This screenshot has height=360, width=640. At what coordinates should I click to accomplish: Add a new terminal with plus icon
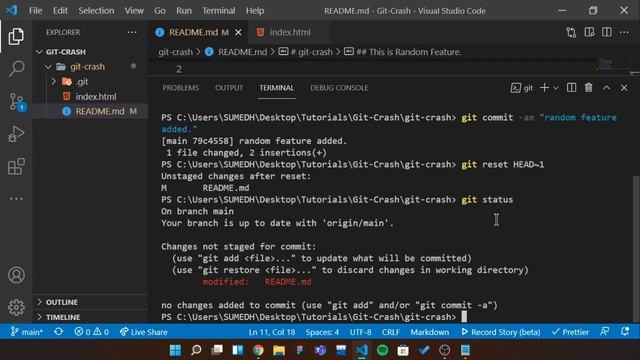pos(544,88)
